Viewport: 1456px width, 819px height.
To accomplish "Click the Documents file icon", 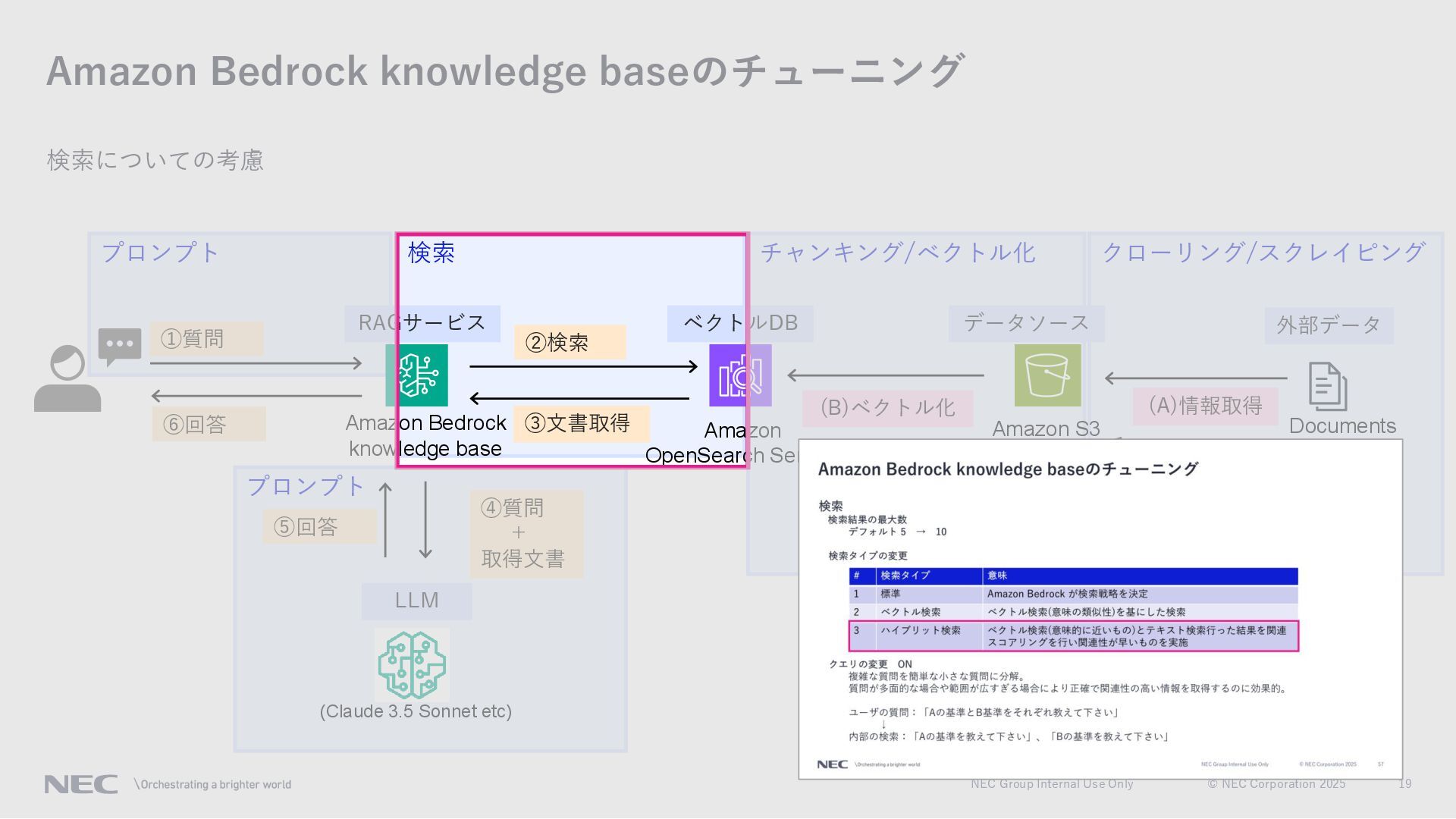I will [x=1327, y=386].
